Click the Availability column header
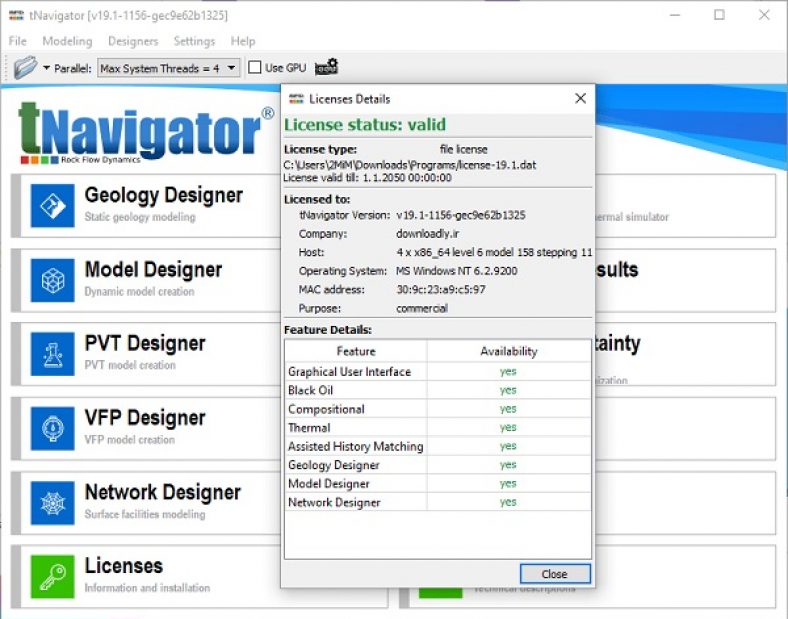This screenshot has width=788, height=619. point(508,351)
